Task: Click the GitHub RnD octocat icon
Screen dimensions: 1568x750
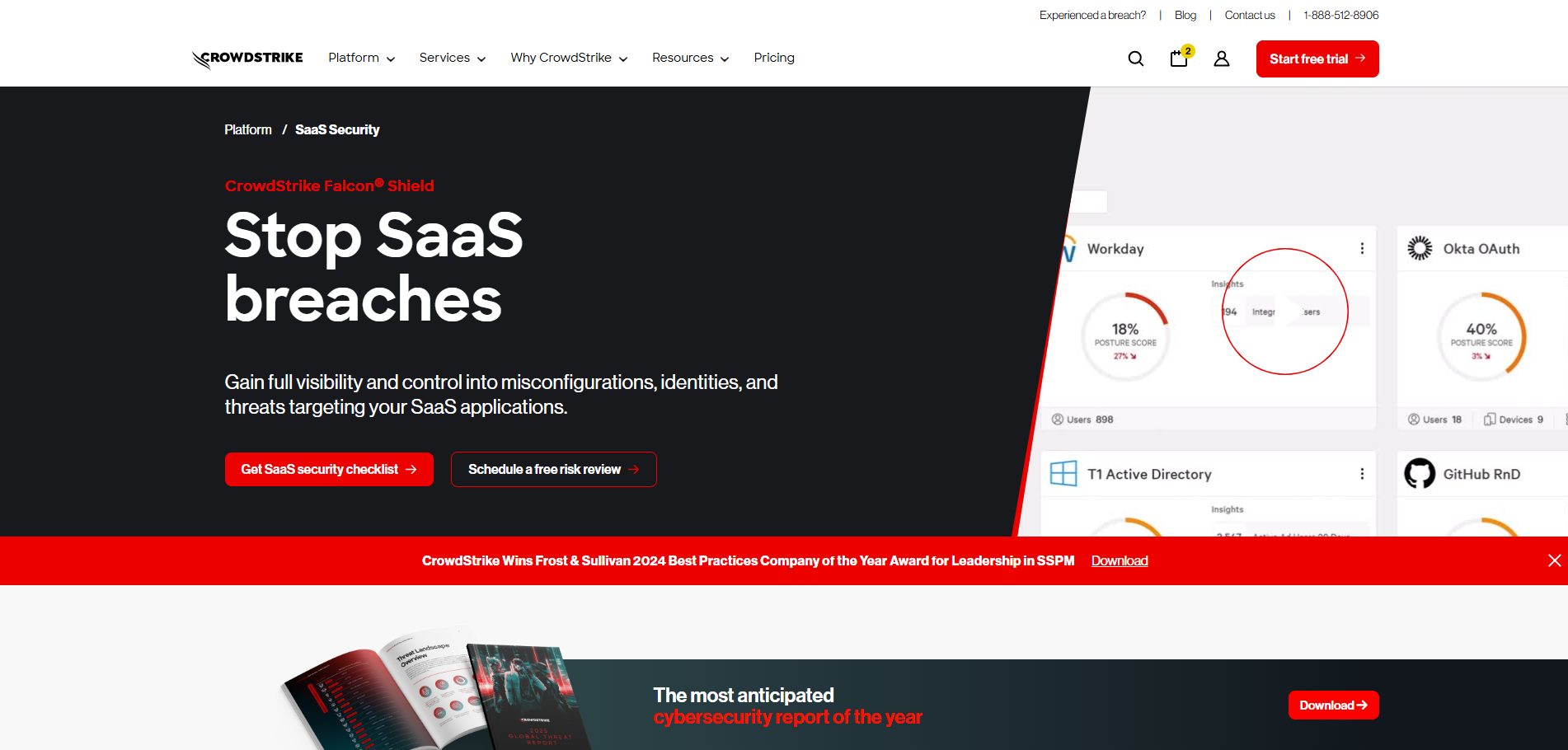Action: pos(1420,474)
